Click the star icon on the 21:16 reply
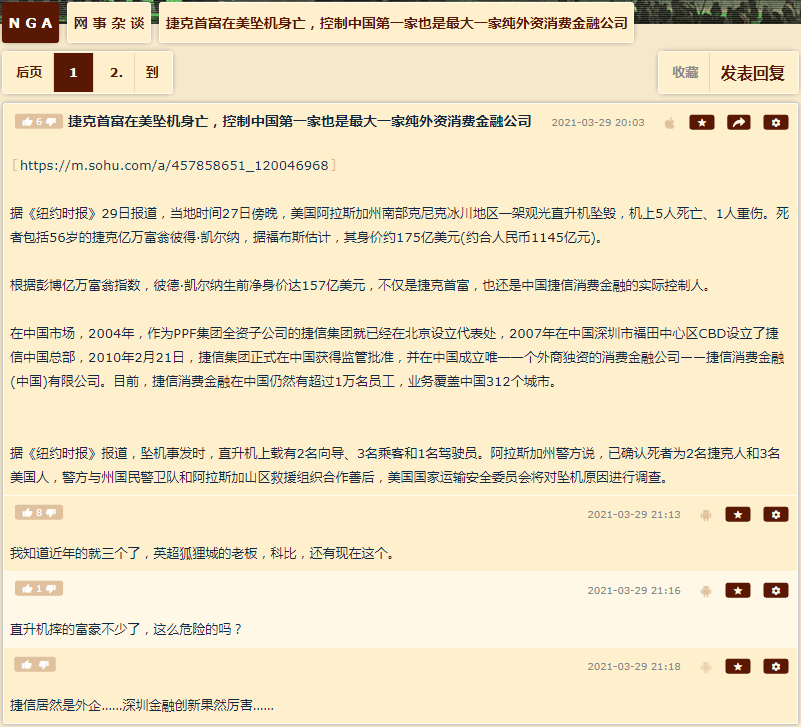Image resolution: width=801 pixels, height=727 pixels. coord(738,591)
